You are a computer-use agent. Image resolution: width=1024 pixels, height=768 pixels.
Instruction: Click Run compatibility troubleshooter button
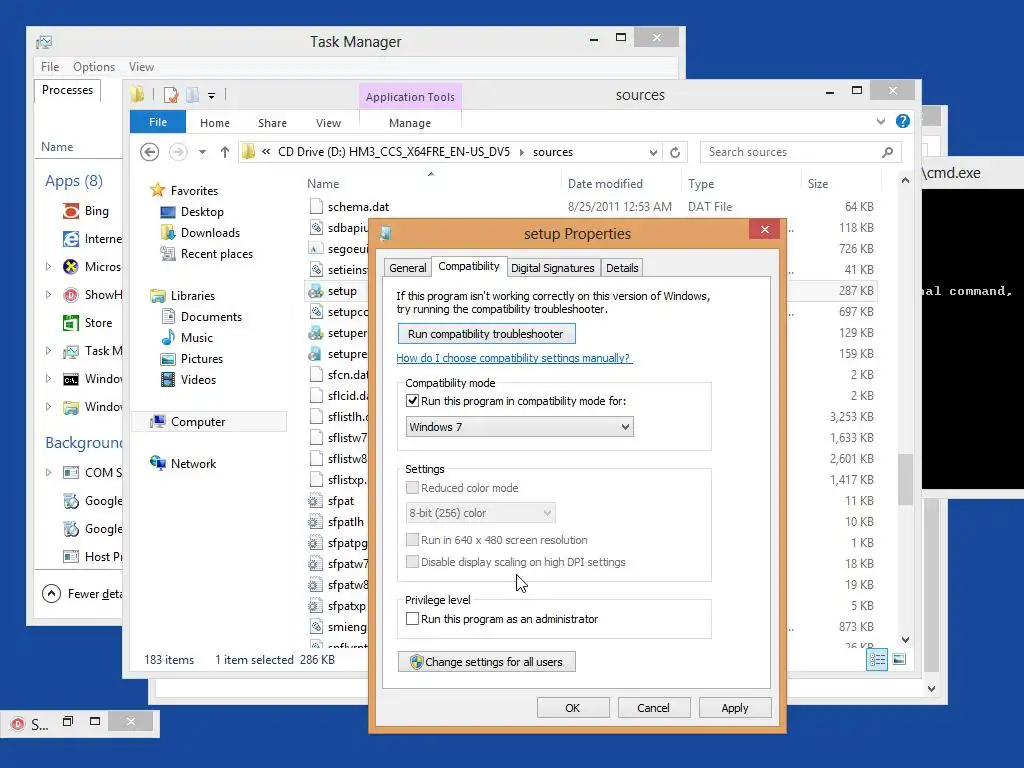tap(487, 334)
